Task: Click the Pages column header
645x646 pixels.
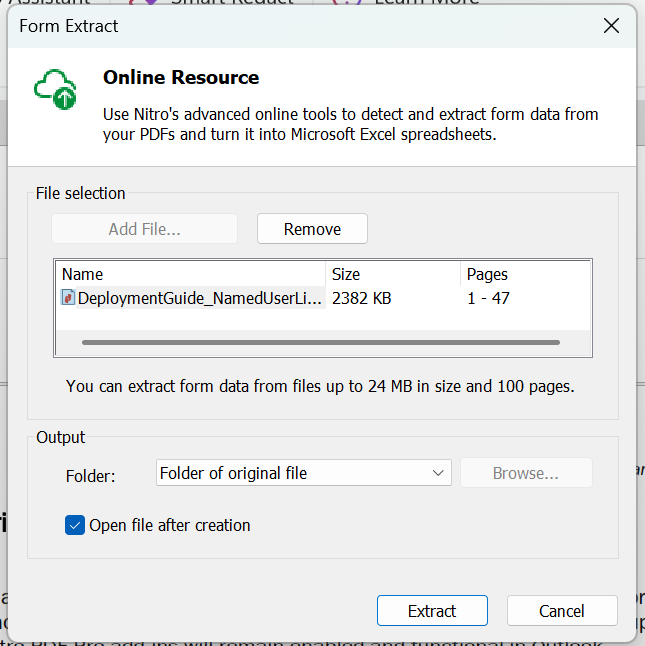Action: coord(526,274)
